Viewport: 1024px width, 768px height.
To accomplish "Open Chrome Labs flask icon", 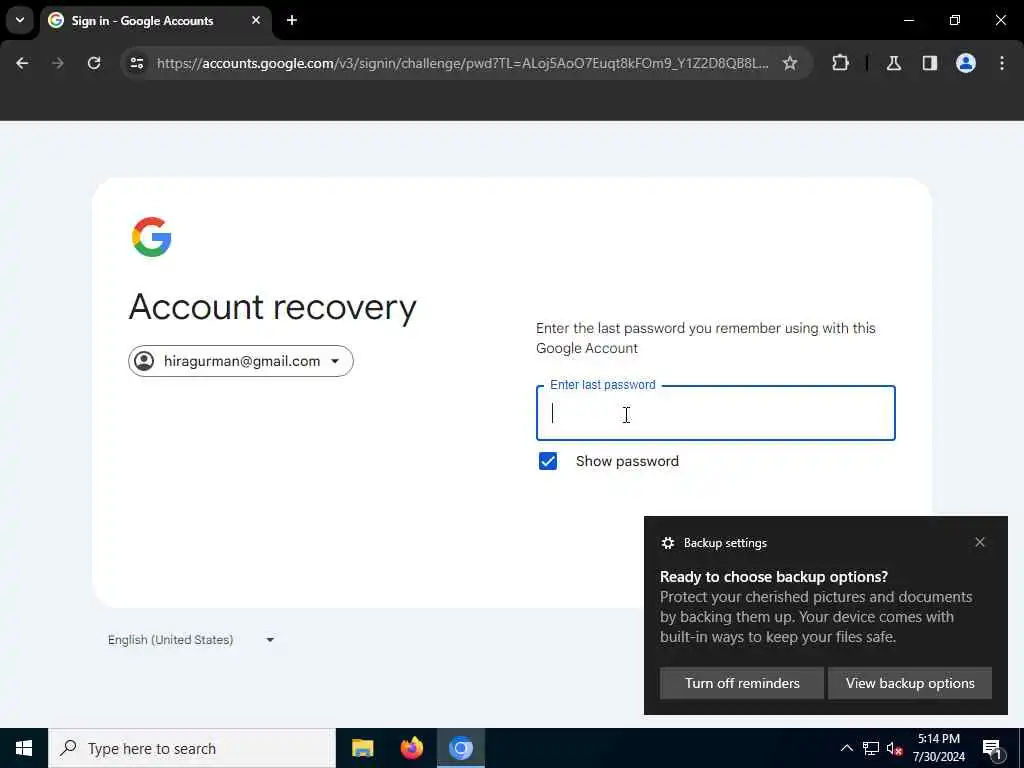I will pyautogui.click(x=894, y=63).
